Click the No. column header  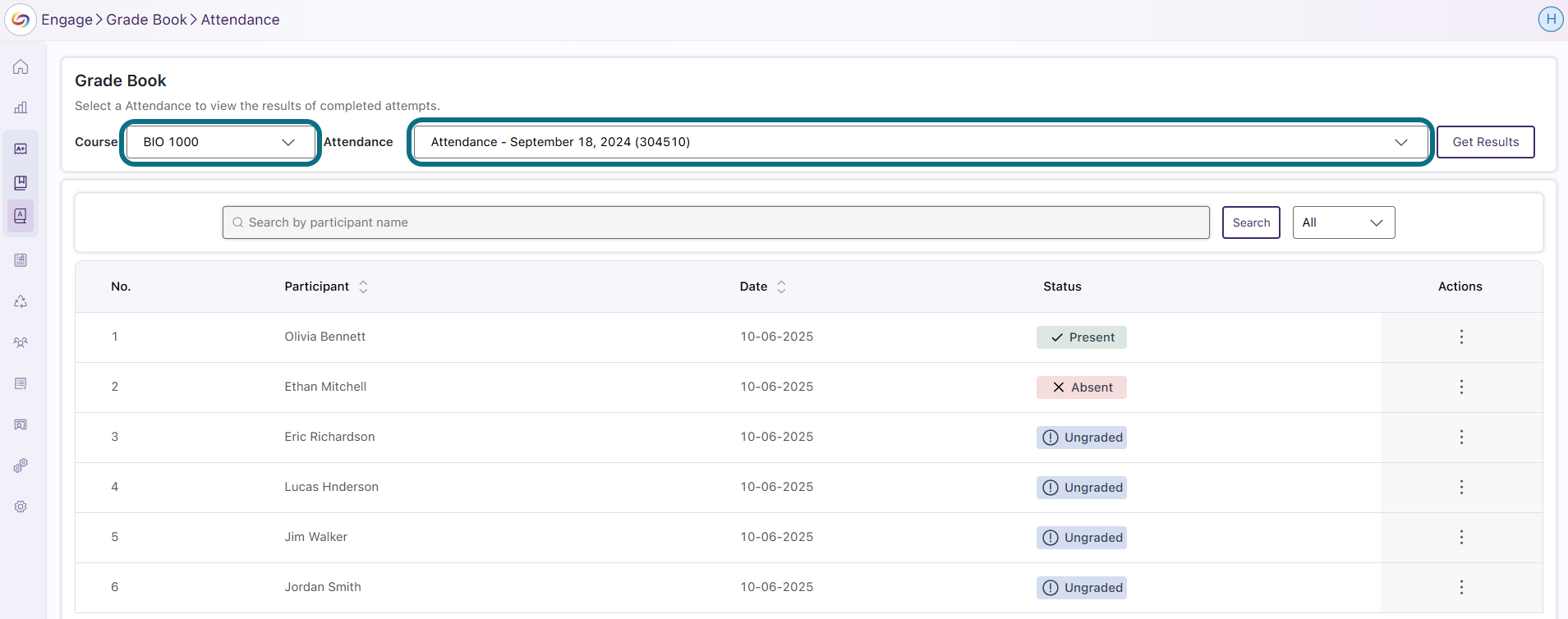click(121, 287)
